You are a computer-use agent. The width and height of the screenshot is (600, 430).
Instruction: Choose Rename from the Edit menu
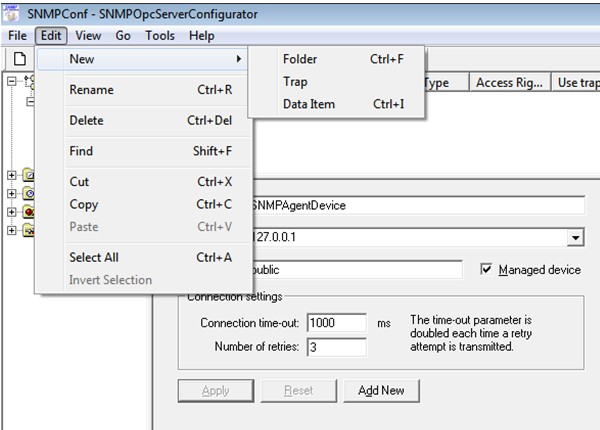(144, 90)
